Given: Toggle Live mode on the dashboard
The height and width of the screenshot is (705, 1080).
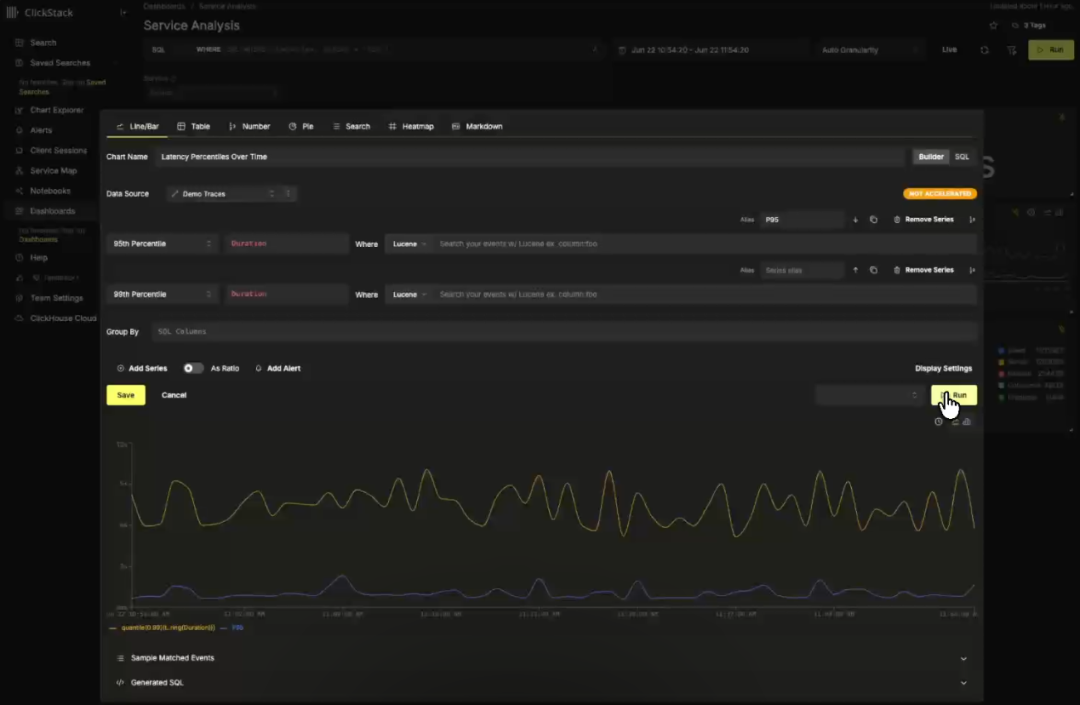Looking at the screenshot, I should point(949,50).
